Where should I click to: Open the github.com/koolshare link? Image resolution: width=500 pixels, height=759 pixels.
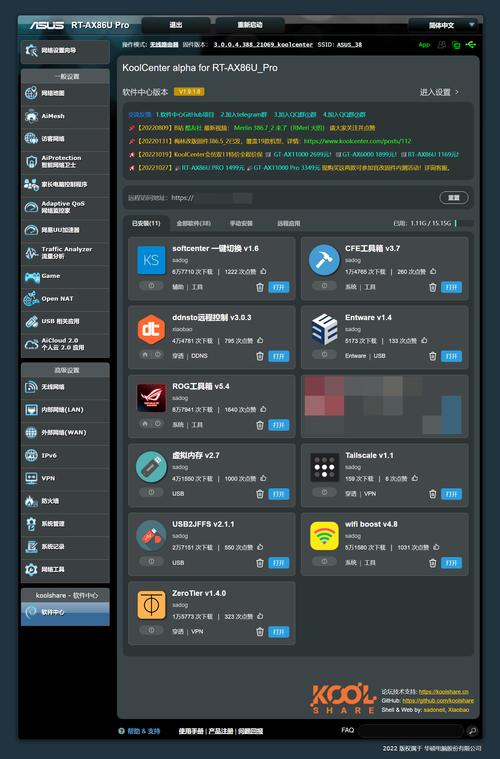tap(438, 700)
